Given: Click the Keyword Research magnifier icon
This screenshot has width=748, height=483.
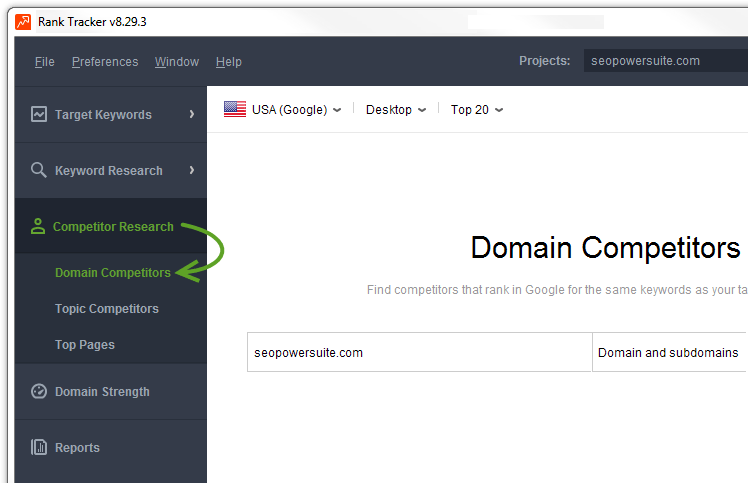Looking at the screenshot, I should (x=39, y=170).
